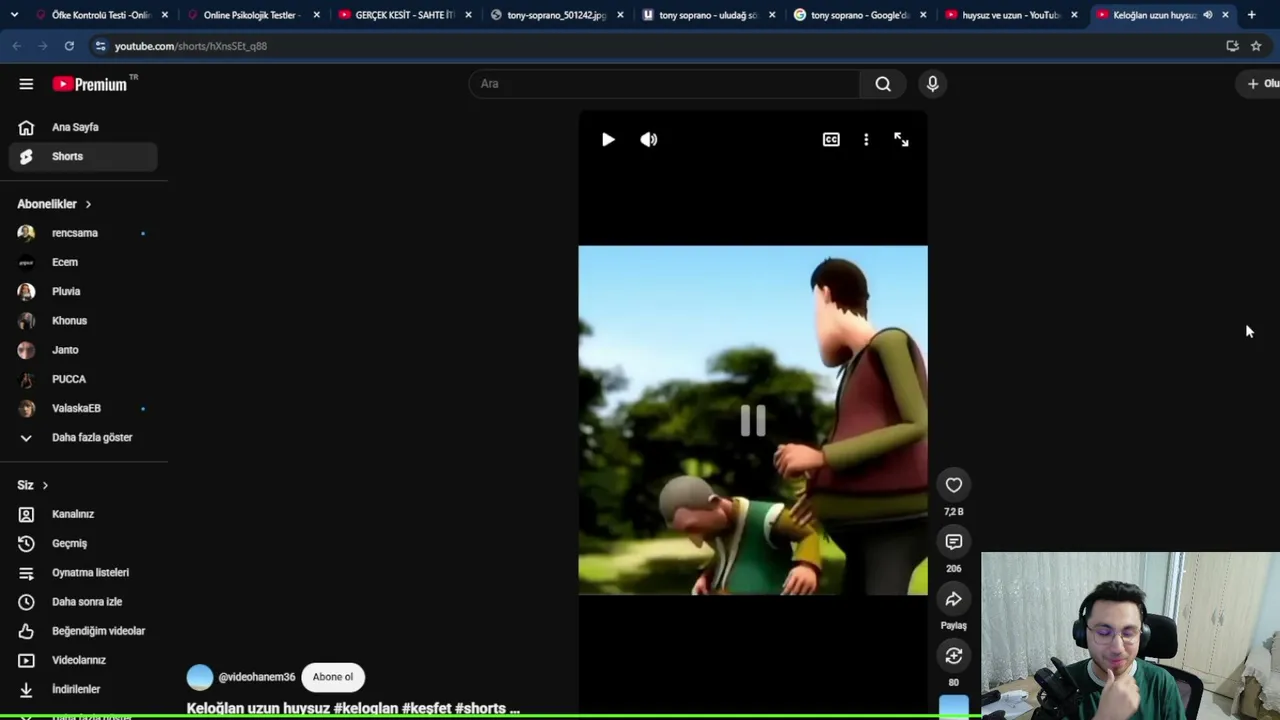Open Ana Sayfa in the sidebar

84,127
